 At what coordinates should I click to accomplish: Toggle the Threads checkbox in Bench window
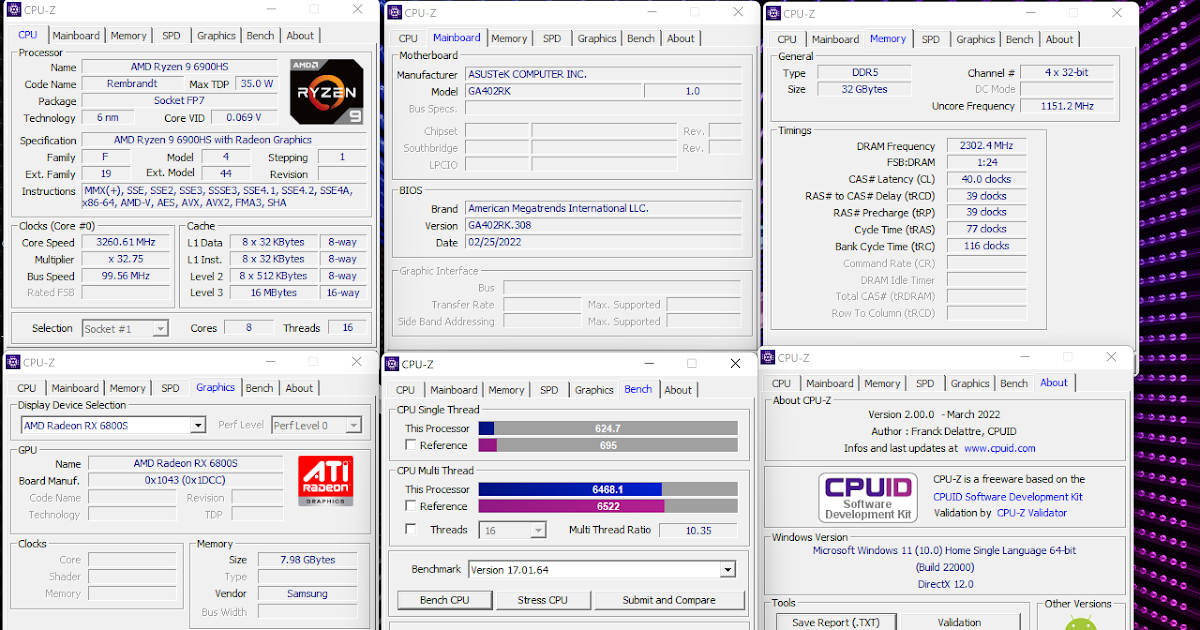411,530
